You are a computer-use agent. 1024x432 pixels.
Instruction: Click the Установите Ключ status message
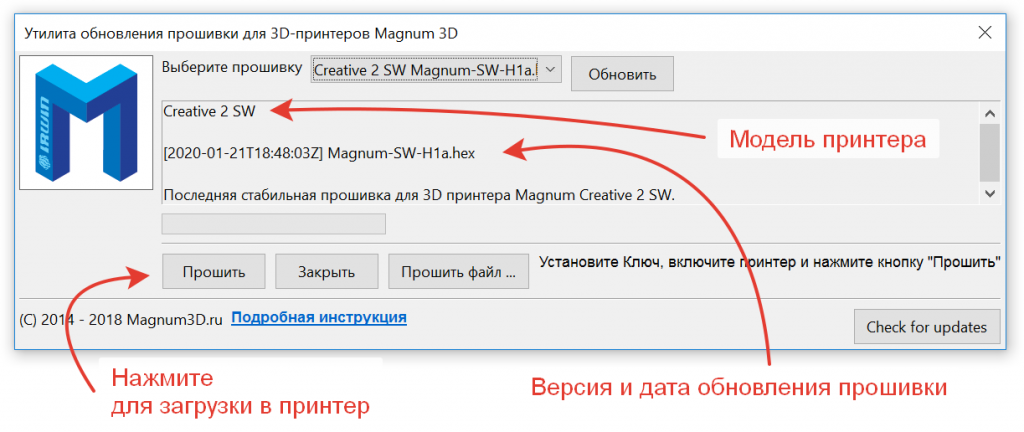769,263
